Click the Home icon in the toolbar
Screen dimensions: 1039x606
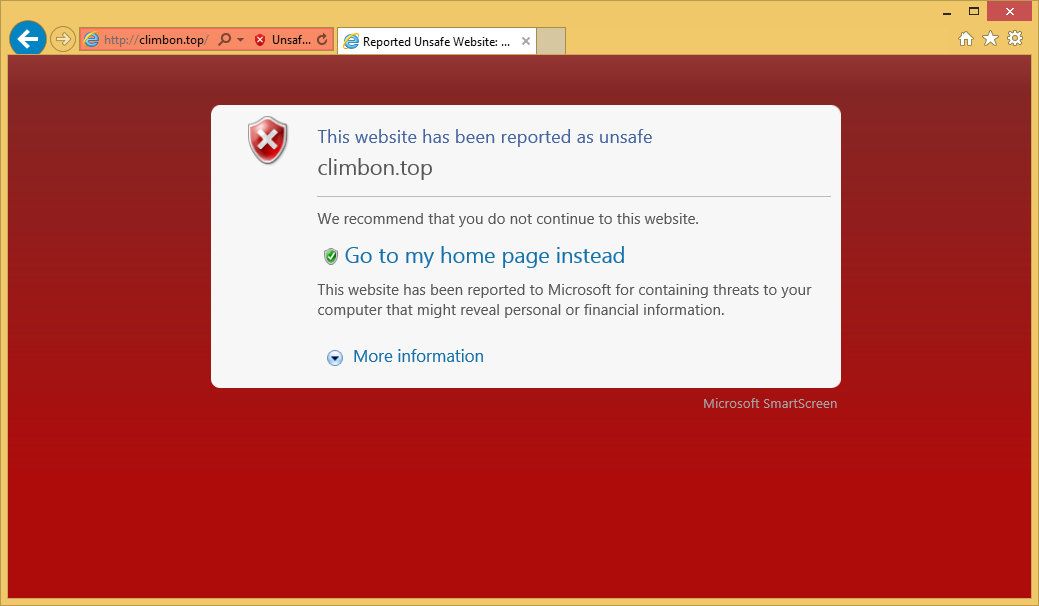pos(965,39)
